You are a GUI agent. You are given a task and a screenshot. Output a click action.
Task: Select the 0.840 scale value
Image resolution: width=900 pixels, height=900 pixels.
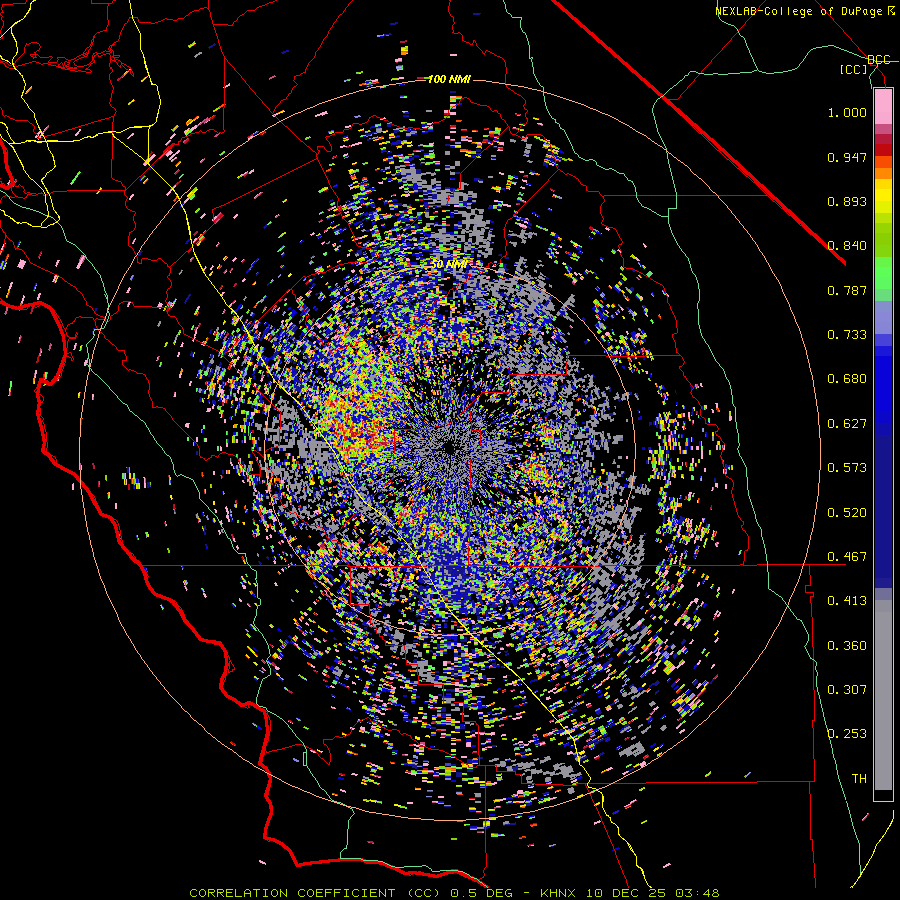click(847, 246)
